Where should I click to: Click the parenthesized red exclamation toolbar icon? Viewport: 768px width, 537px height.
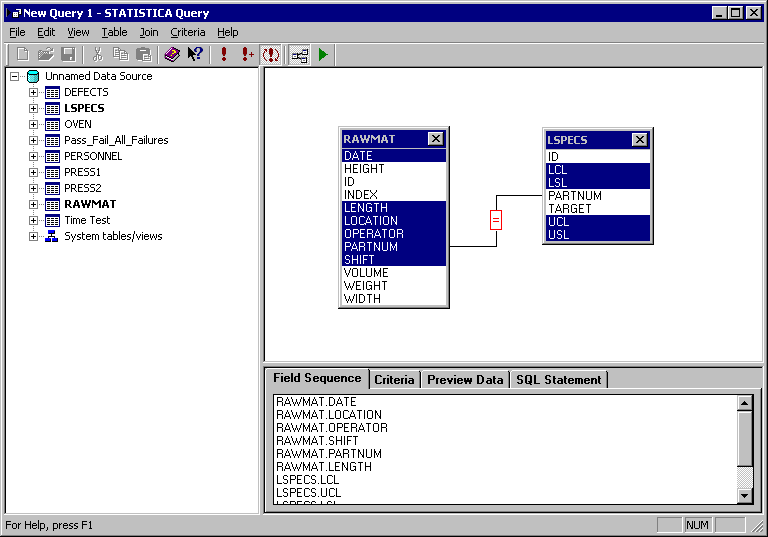pyautogui.click(x=271, y=55)
